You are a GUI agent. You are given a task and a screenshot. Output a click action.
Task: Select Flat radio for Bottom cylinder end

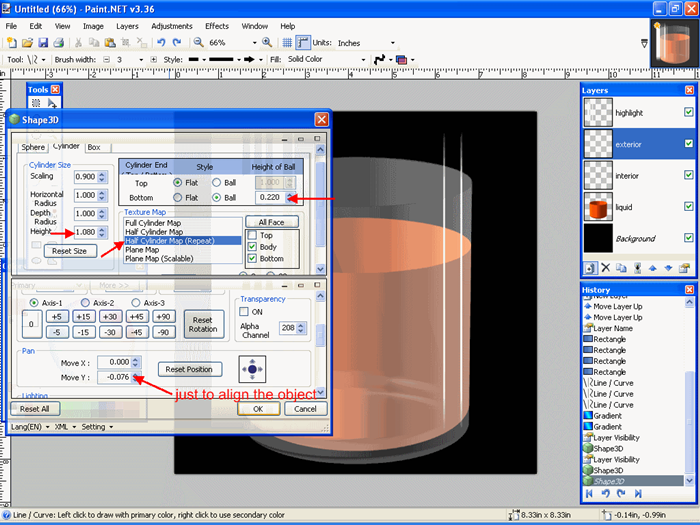point(178,197)
